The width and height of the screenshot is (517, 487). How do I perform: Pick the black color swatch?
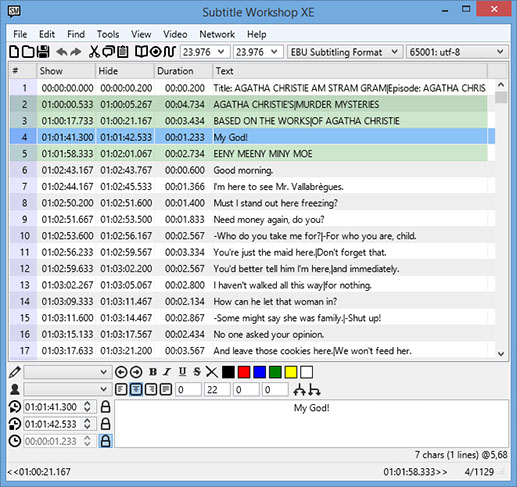click(228, 372)
